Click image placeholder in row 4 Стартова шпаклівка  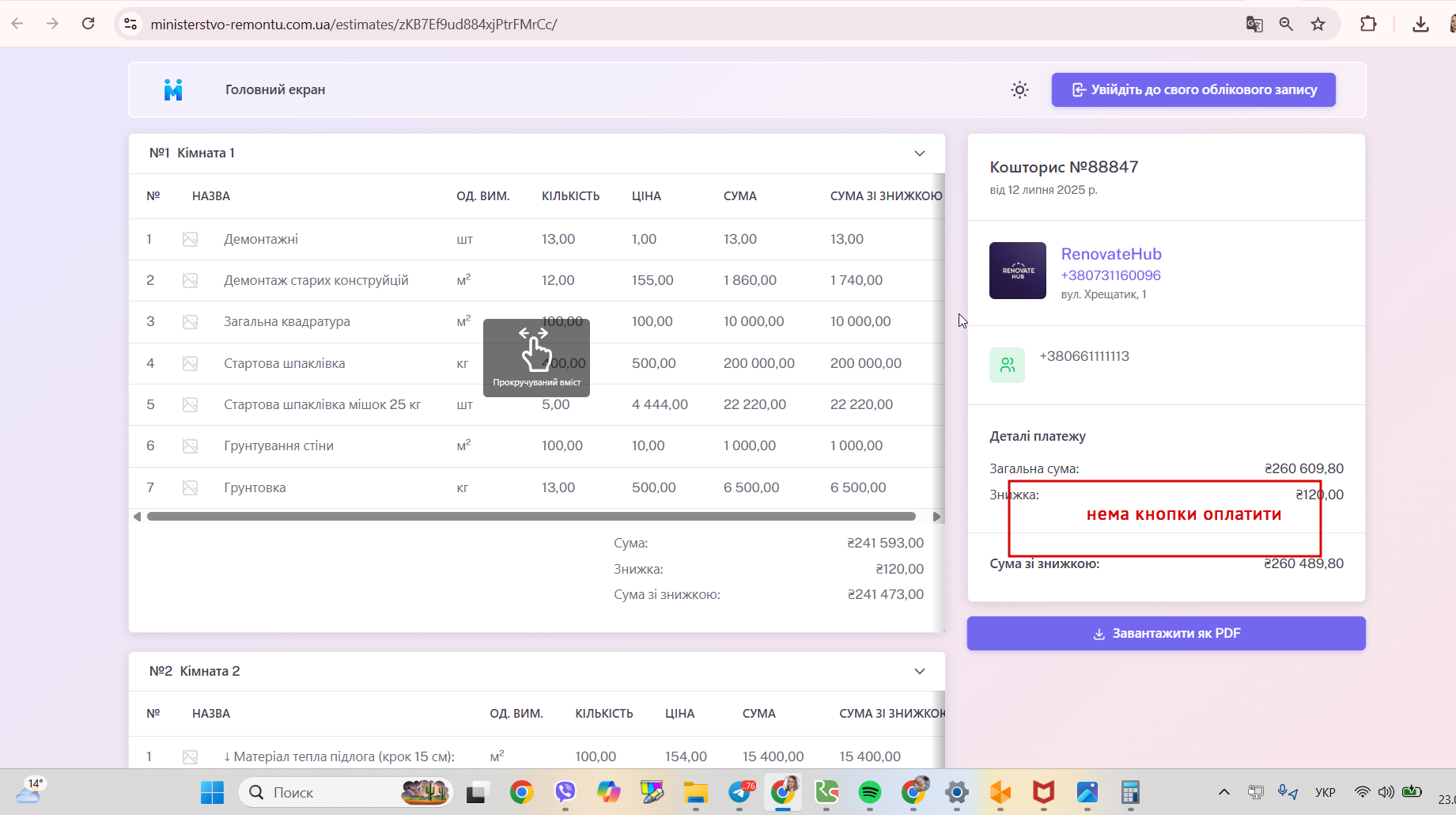pyautogui.click(x=191, y=363)
